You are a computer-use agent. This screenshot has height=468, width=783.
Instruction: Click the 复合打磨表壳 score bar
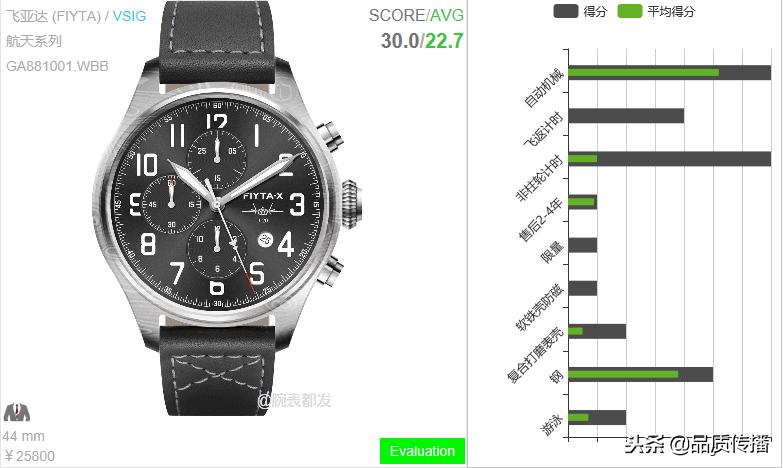(597, 331)
